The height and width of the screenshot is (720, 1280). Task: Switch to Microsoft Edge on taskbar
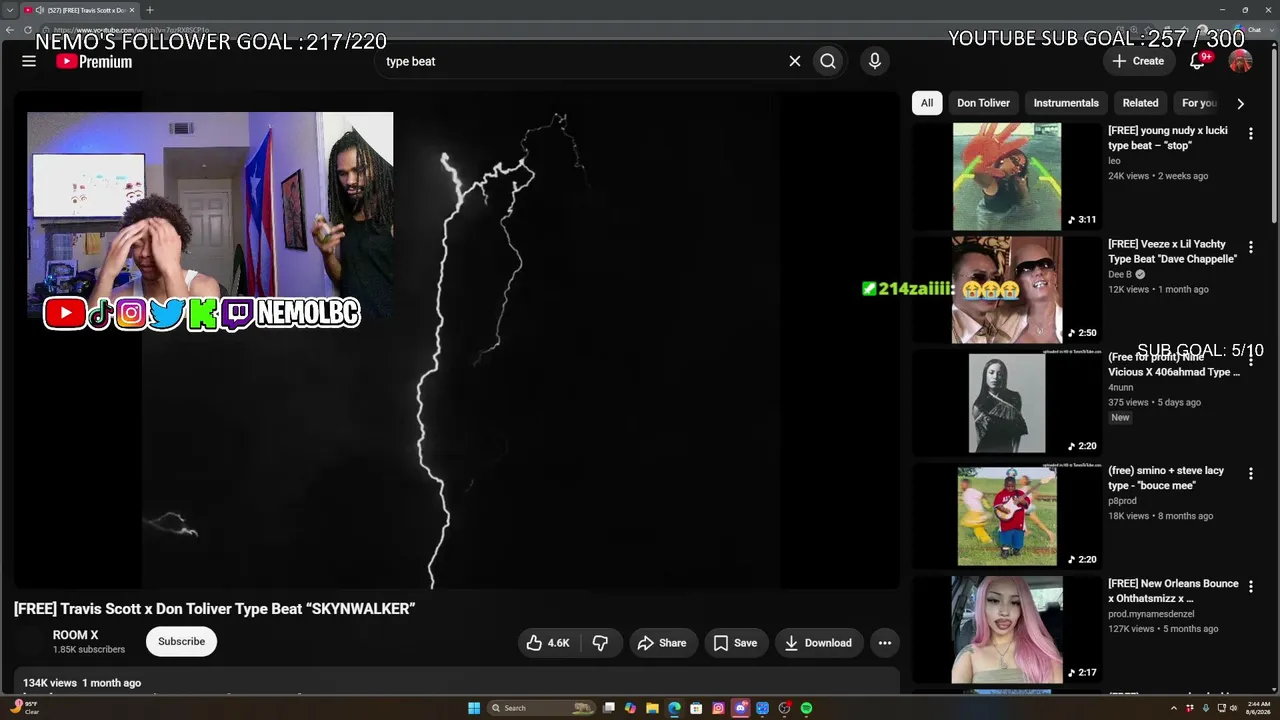[x=674, y=708]
